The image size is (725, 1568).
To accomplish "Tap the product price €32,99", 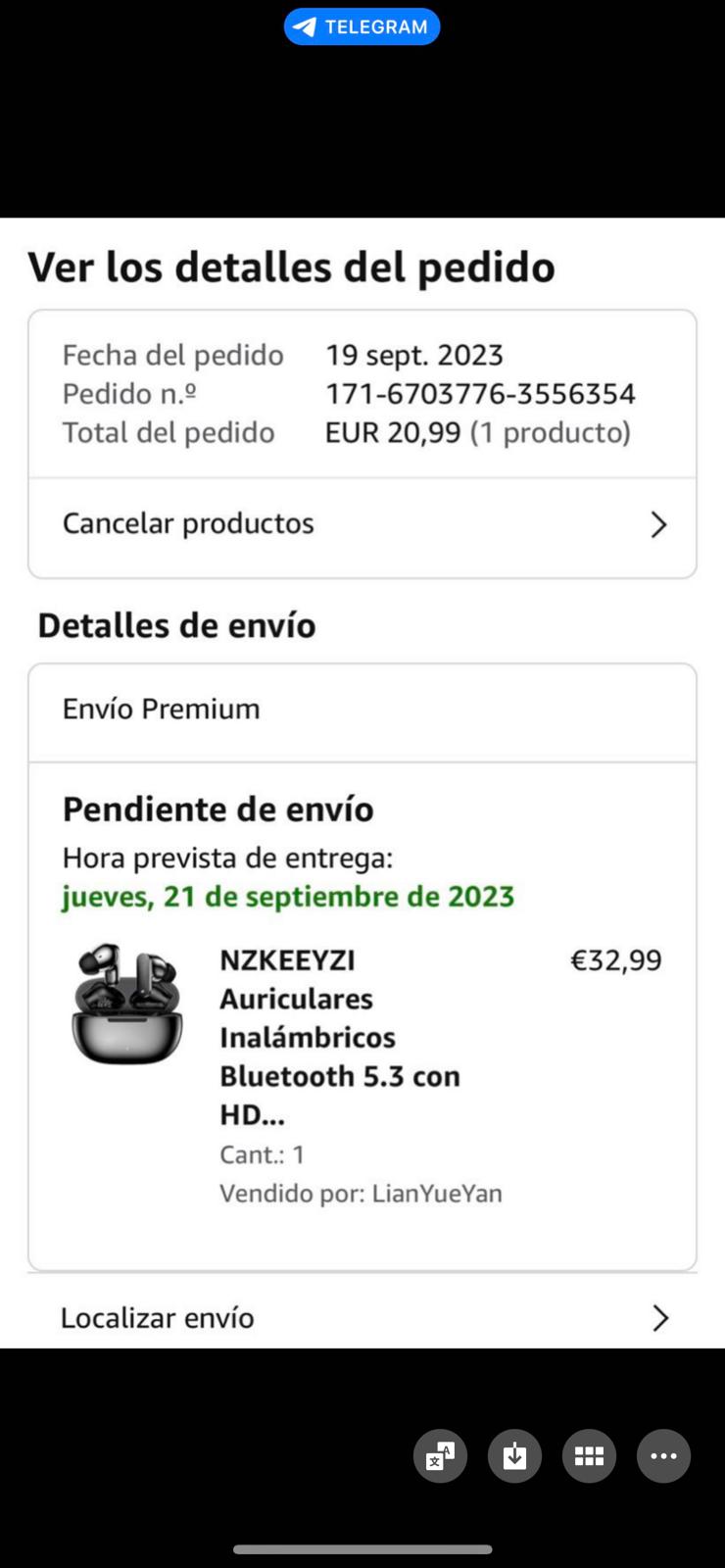I will point(616,960).
